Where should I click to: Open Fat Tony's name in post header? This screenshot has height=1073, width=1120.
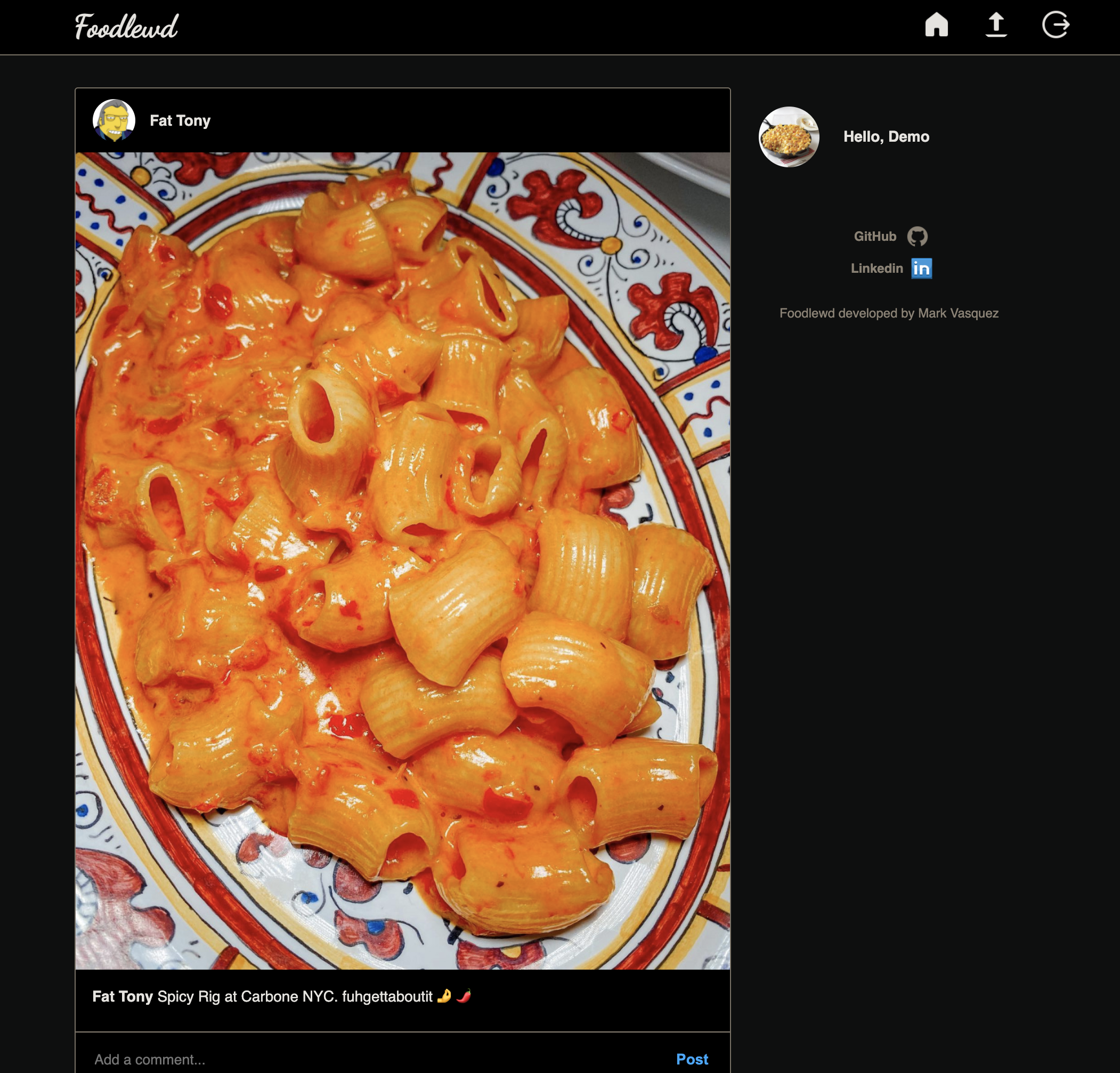[x=180, y=120]
